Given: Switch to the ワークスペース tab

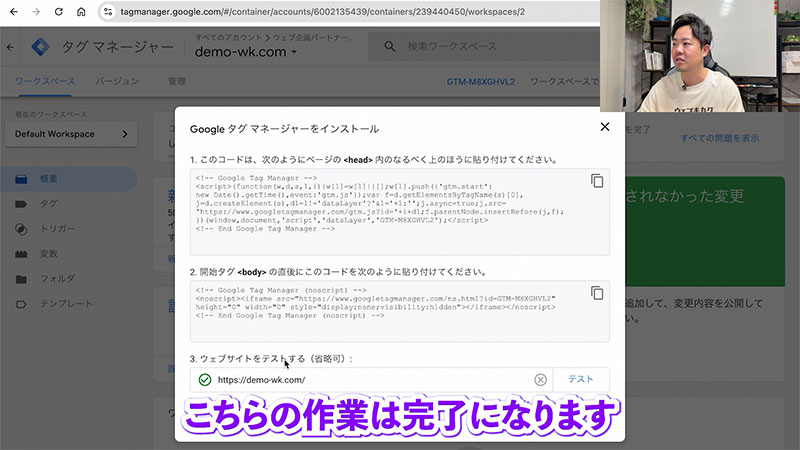Looking at the screenshot, I should pos(45,81).
